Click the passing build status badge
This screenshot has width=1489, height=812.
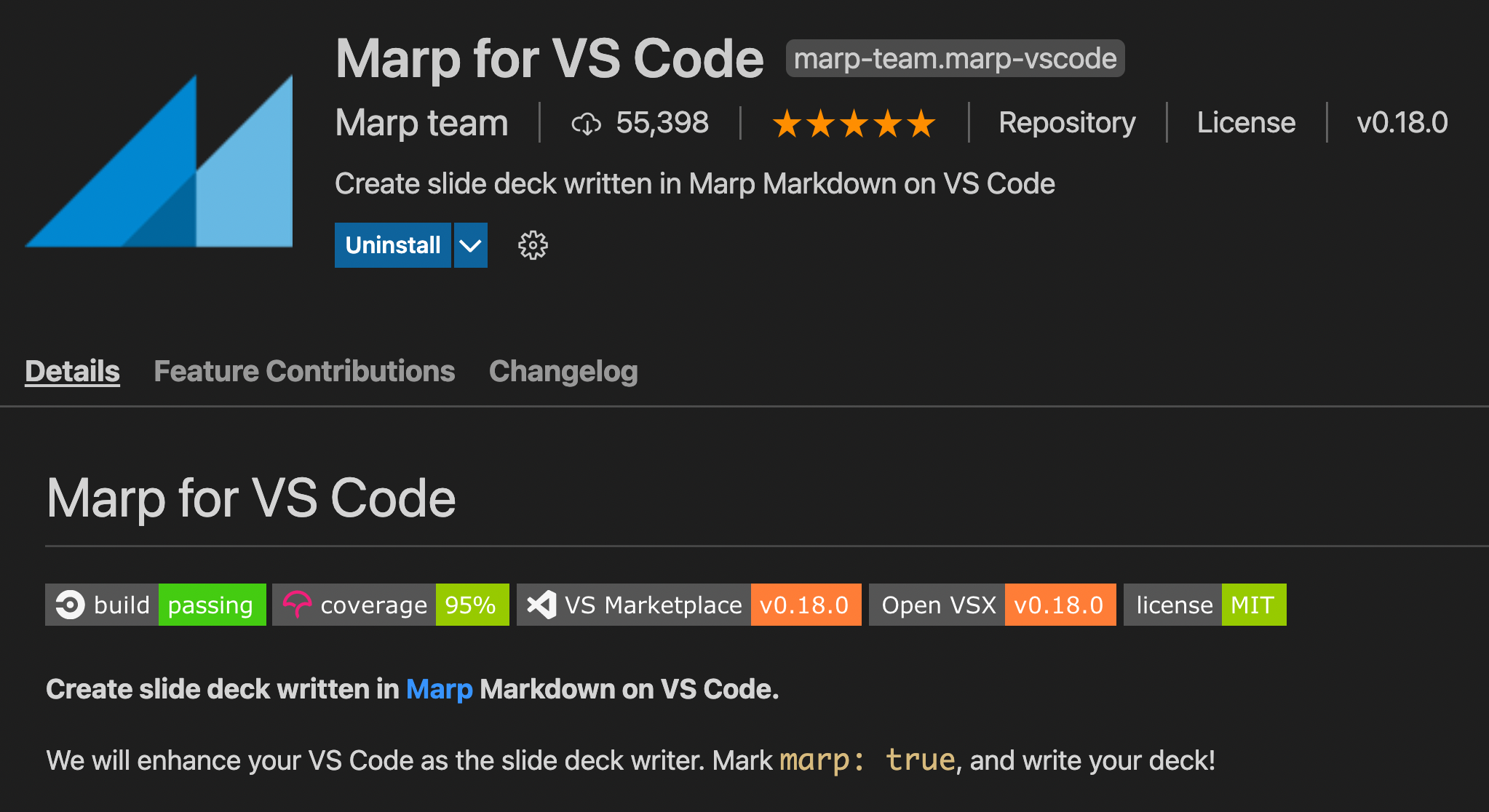point(212,604)
